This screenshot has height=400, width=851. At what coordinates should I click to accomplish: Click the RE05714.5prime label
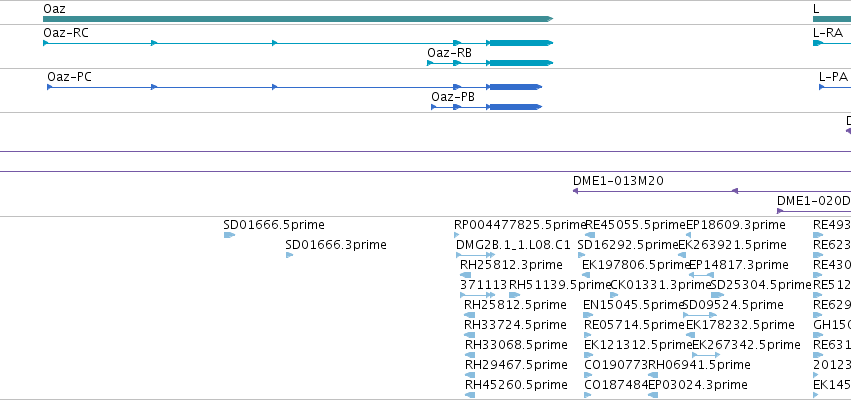(635, 325)
